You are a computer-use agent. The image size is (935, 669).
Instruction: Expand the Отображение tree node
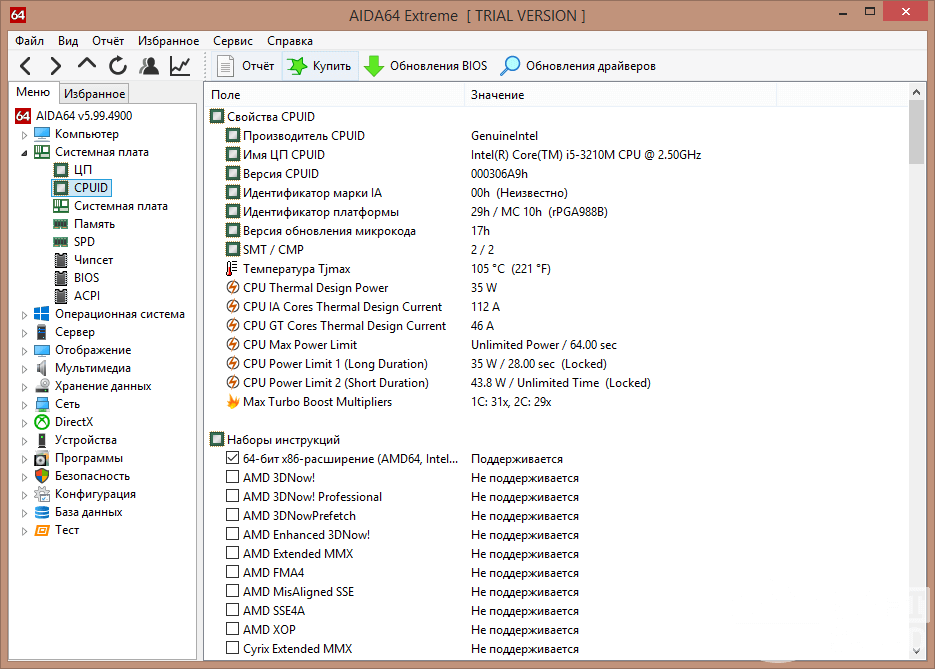tap(24, 351)
